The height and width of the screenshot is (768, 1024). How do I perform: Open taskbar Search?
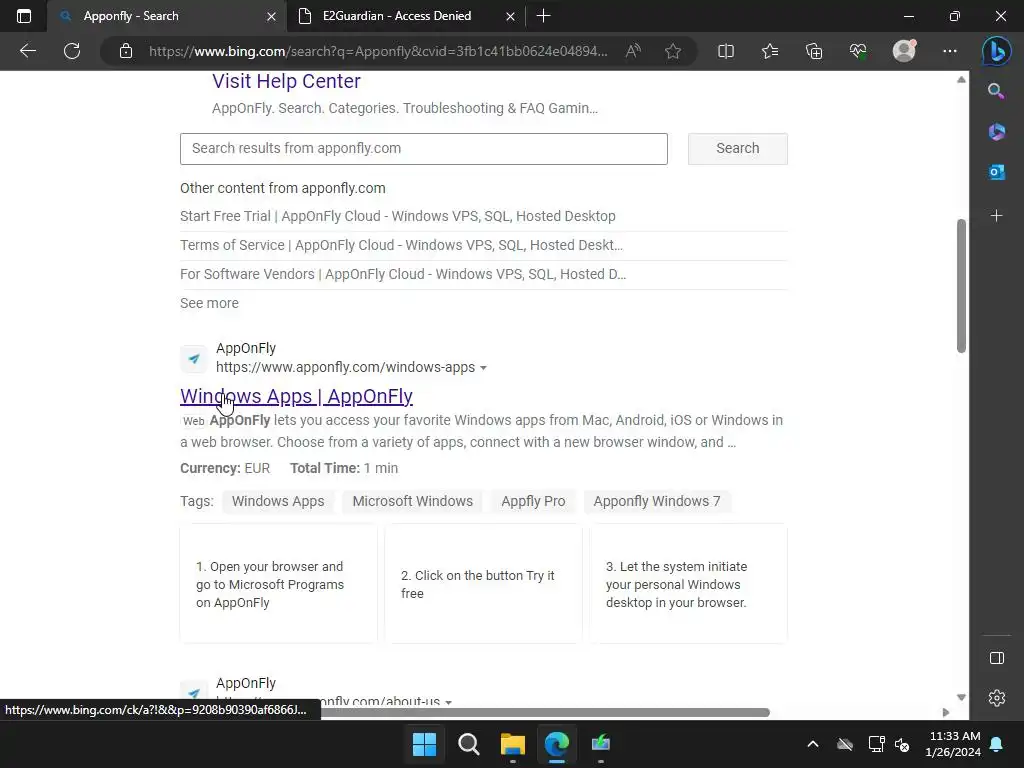point(468,744)
